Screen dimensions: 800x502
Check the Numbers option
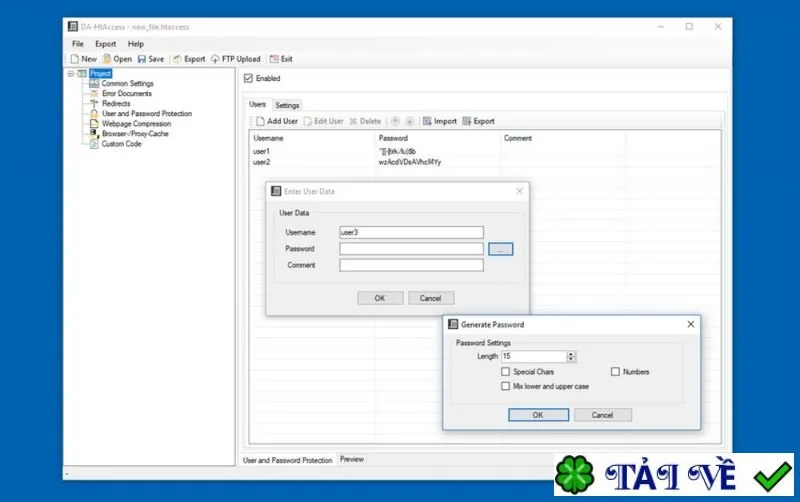[x=615, y=372]
